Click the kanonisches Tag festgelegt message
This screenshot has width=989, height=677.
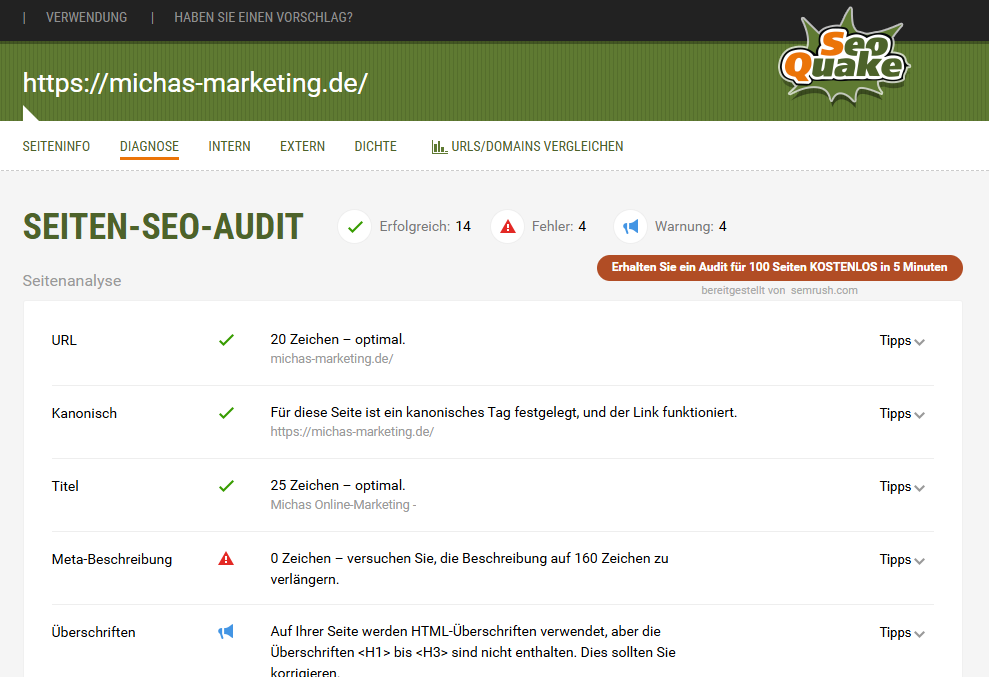click(504, 413)
